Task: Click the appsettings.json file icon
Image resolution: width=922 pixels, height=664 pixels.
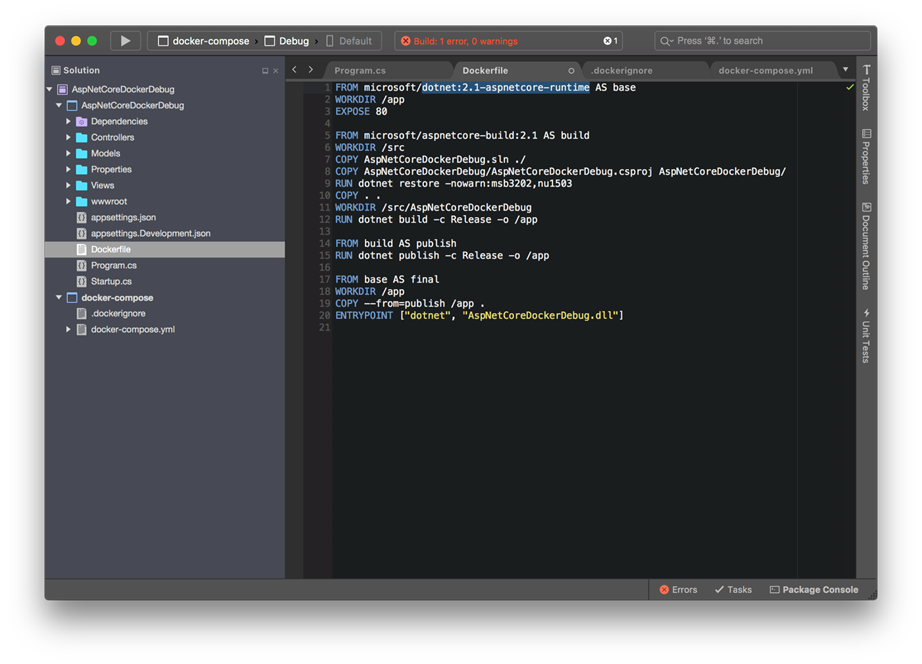Action: [82, 218]
